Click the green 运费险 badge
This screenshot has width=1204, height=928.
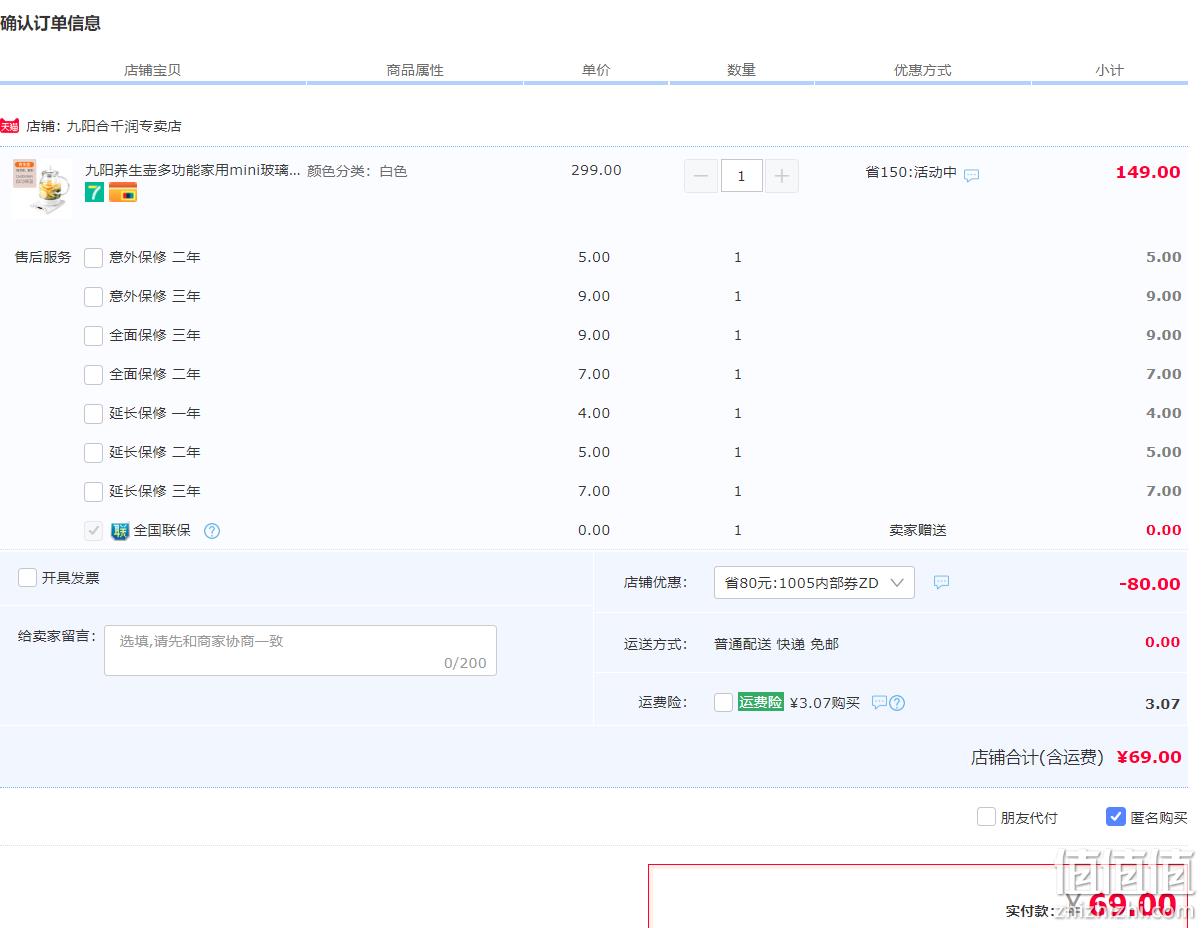pyautogui.click(x=760, y=702)
